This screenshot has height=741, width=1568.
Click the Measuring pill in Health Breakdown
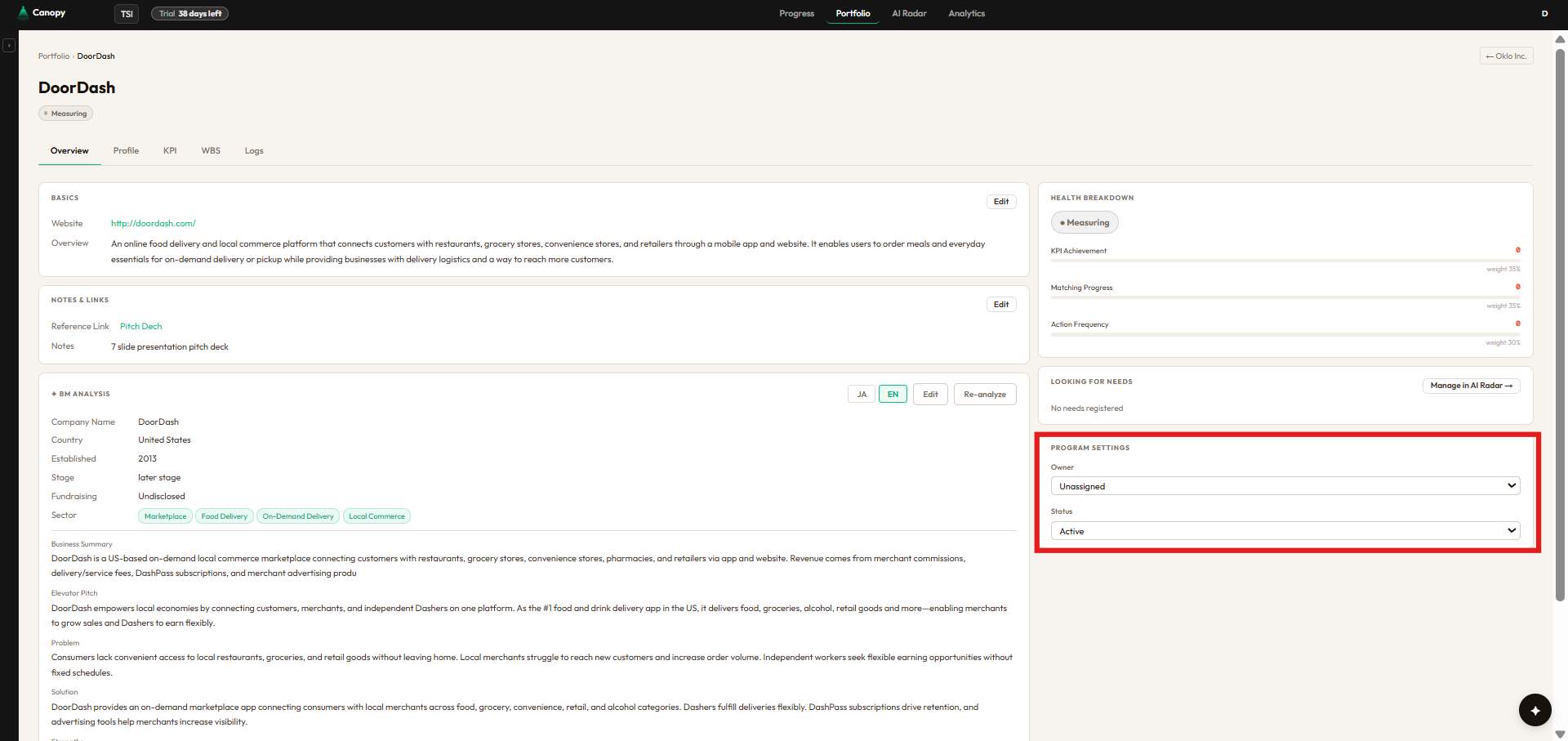(1085, 223)
